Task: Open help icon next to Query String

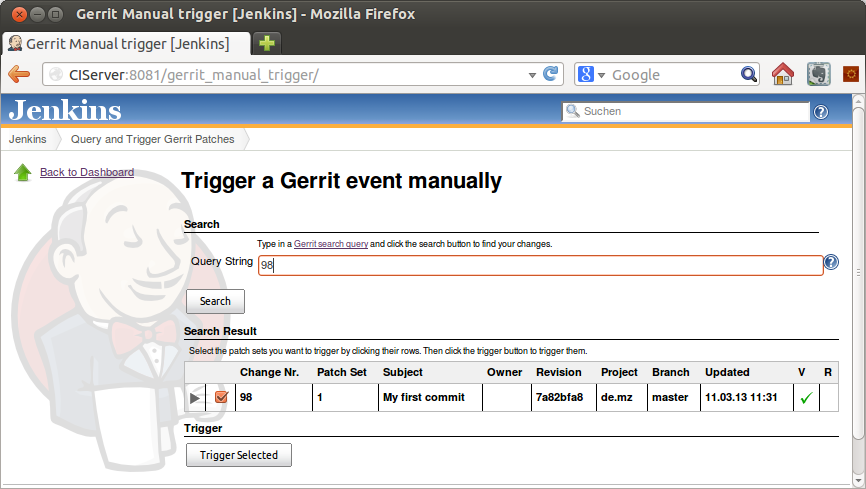Action: [x=831, y=263]
